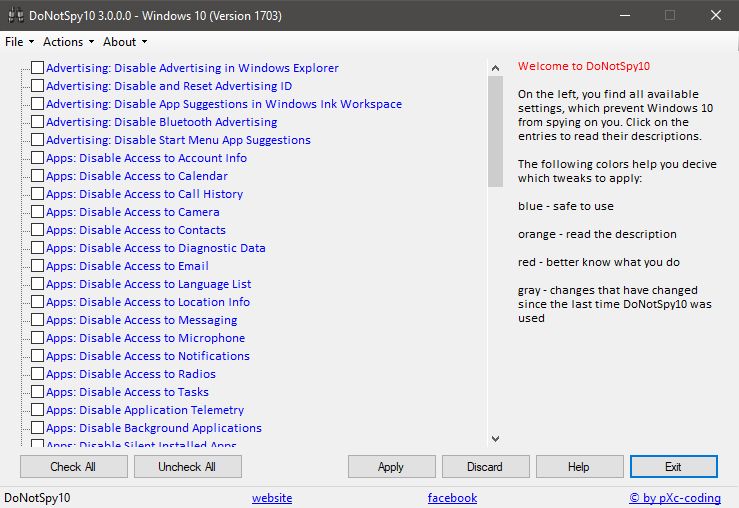
Task: Click the Uncheck All button
Action: point(188,467)
